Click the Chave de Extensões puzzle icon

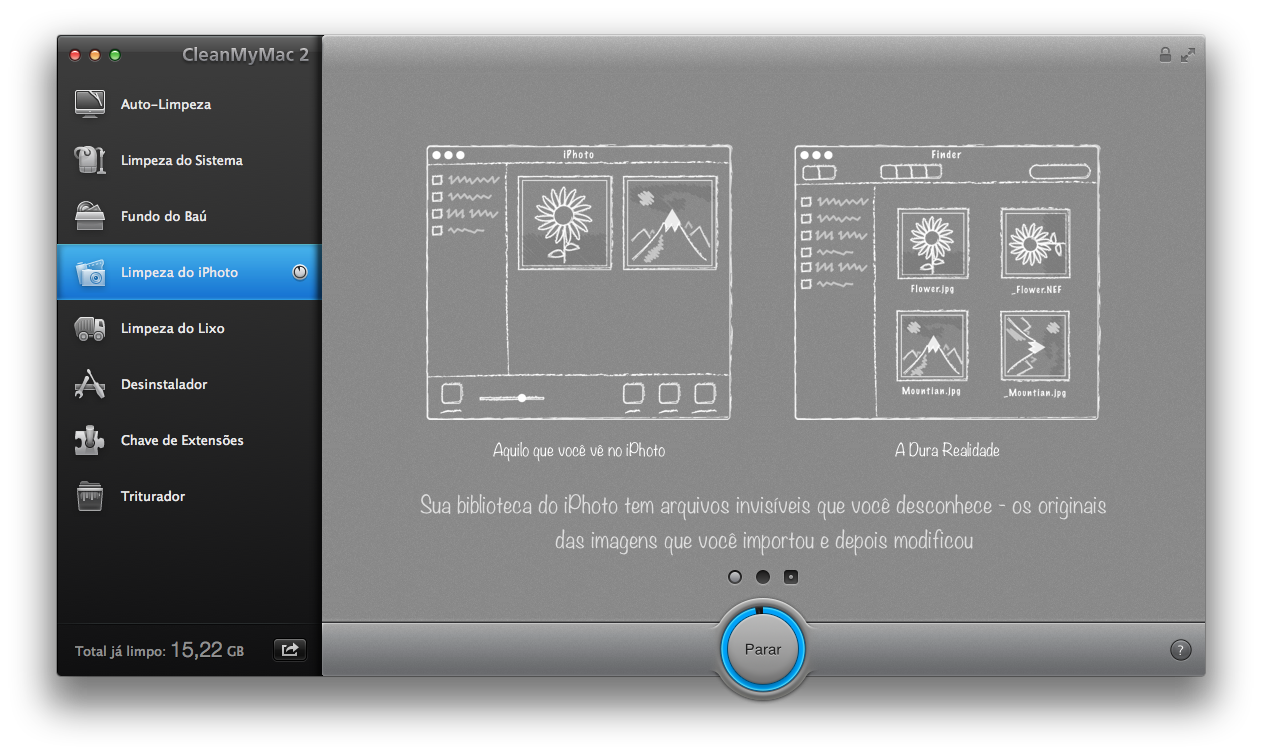click(x=90, y=440)
